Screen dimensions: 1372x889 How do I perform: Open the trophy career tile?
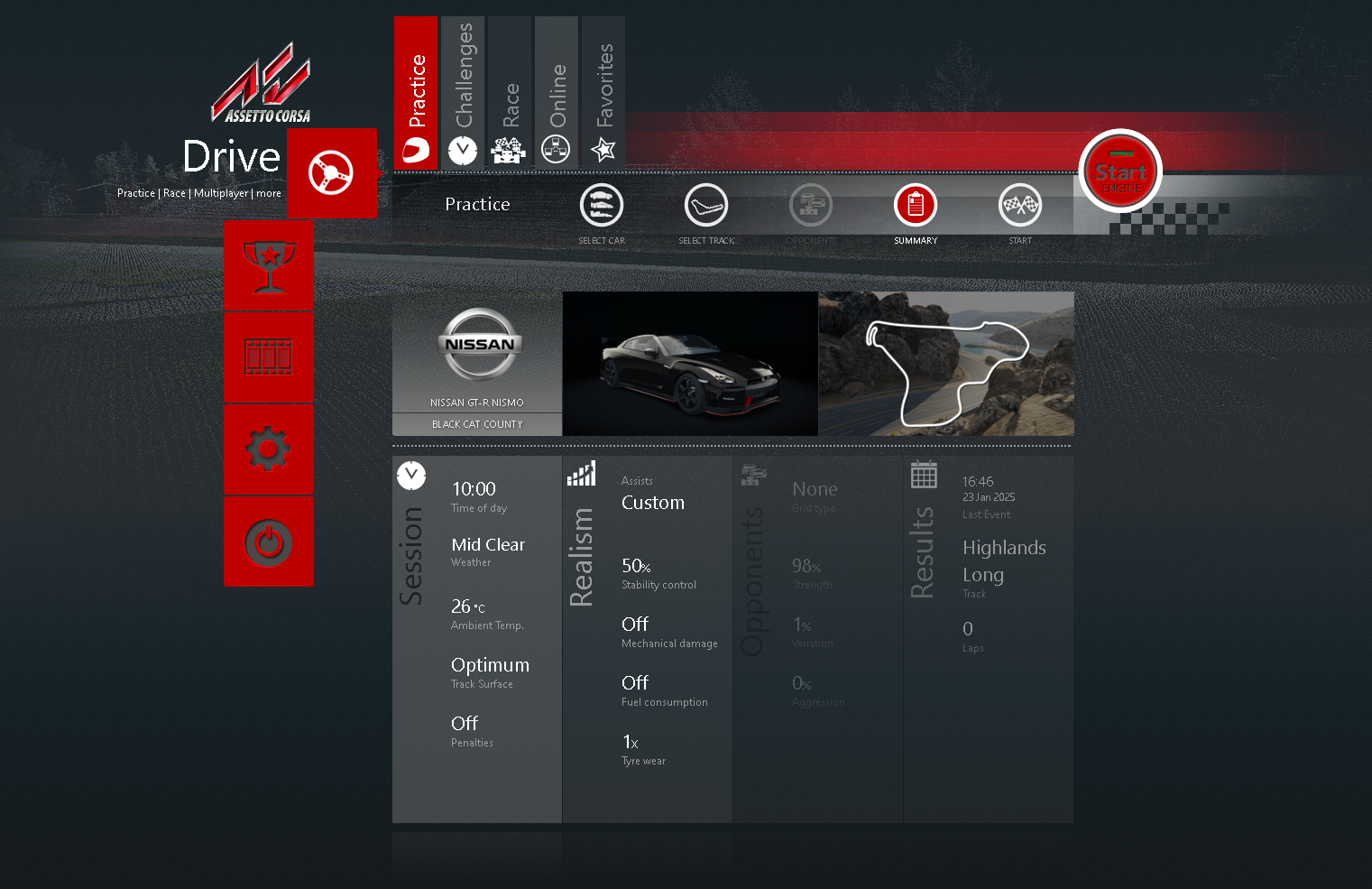(269, 265)
